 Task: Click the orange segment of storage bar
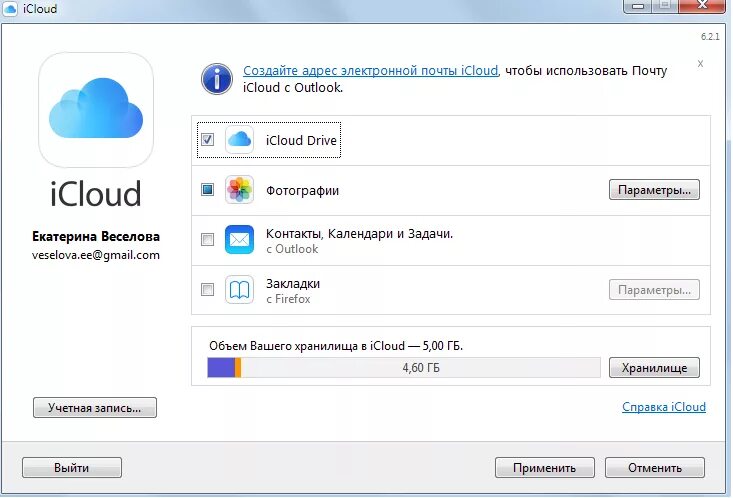point(237,368)
